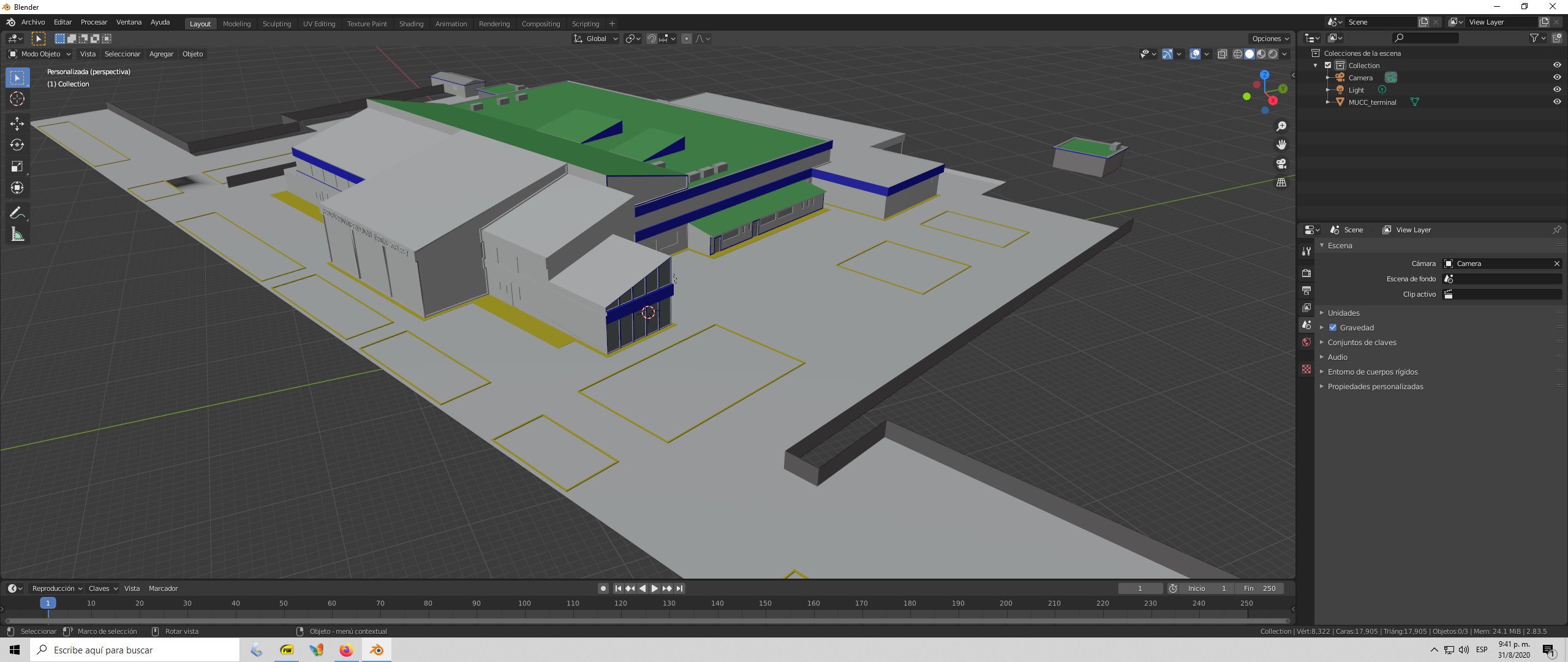Toggle camera view in viewport
The width and height of the screenshot is (1568, 662).
(x=1281, y=164)
